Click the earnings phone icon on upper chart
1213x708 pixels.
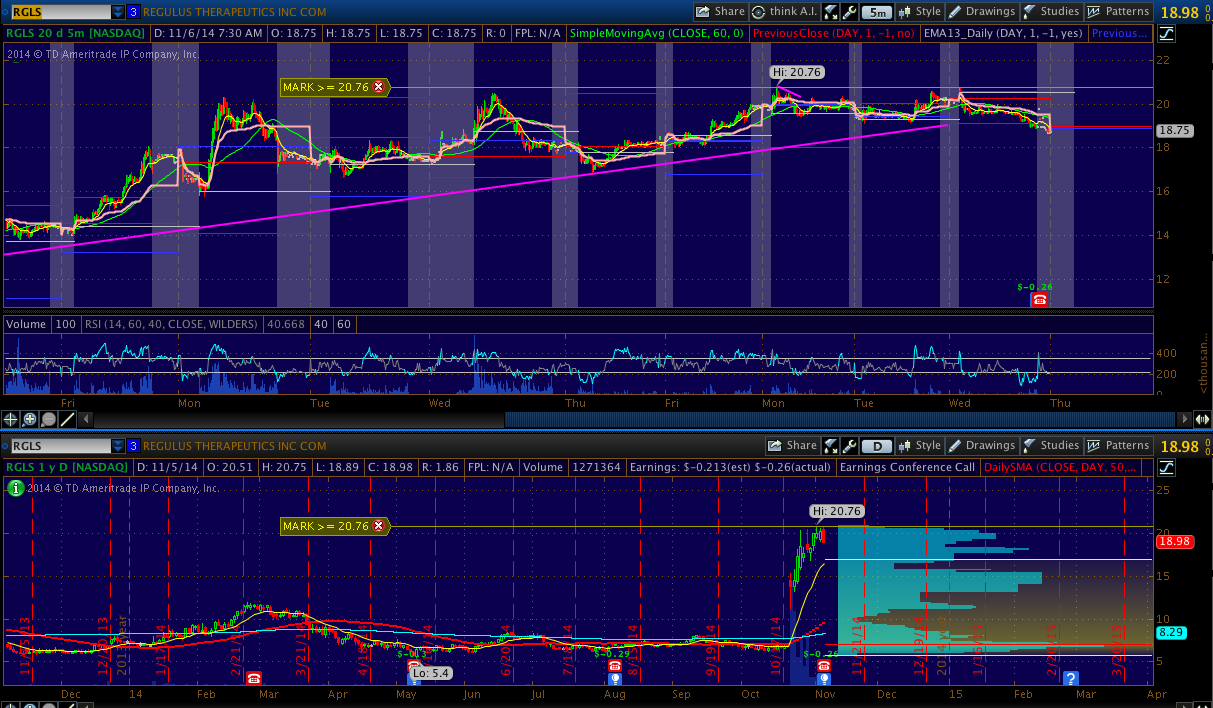(x=1039, y=299)
